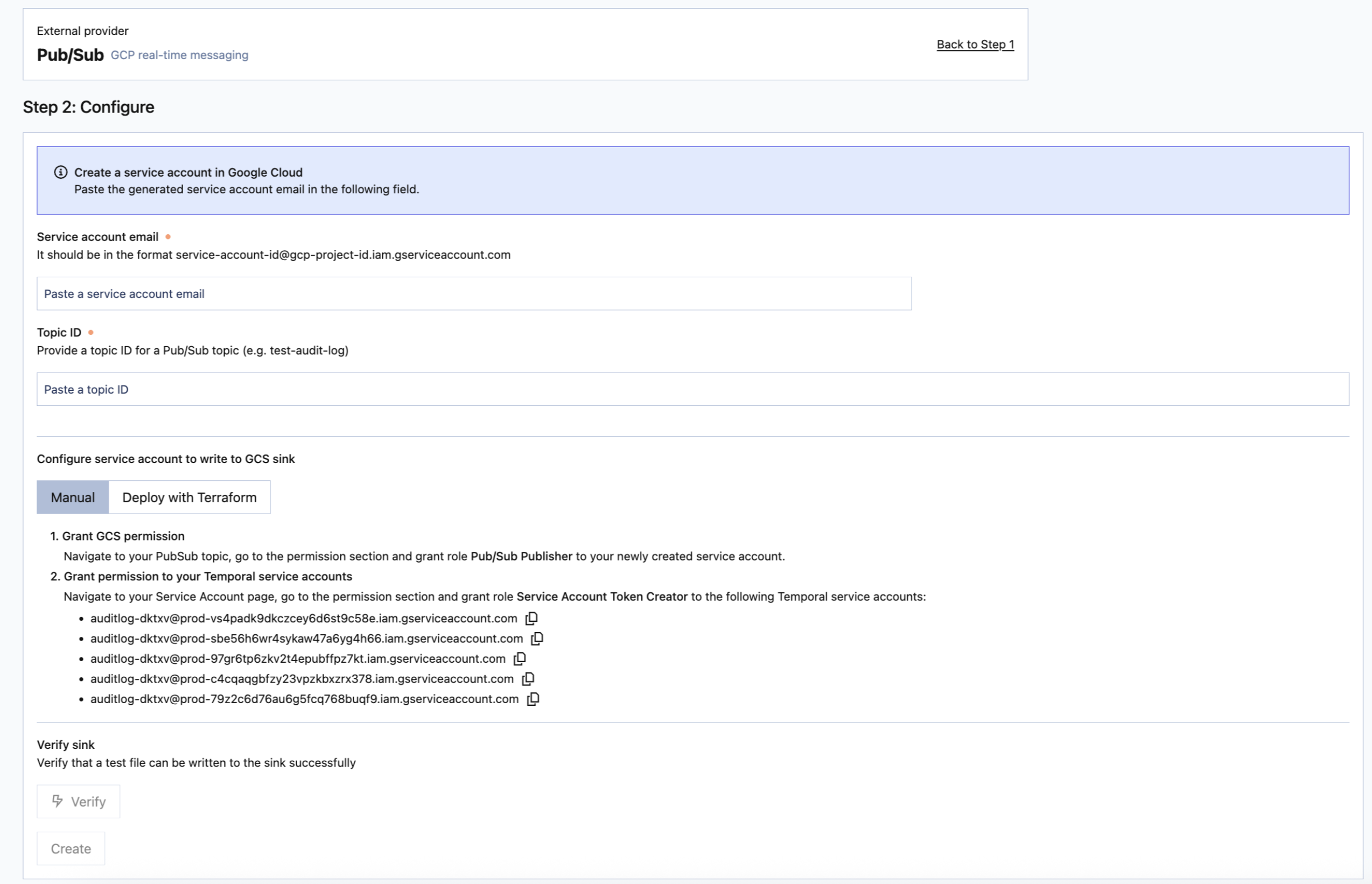This screenshot has width=1372, height=884.
Task: Copy the service account ending in pz7kt
Action: coord(520,658)
